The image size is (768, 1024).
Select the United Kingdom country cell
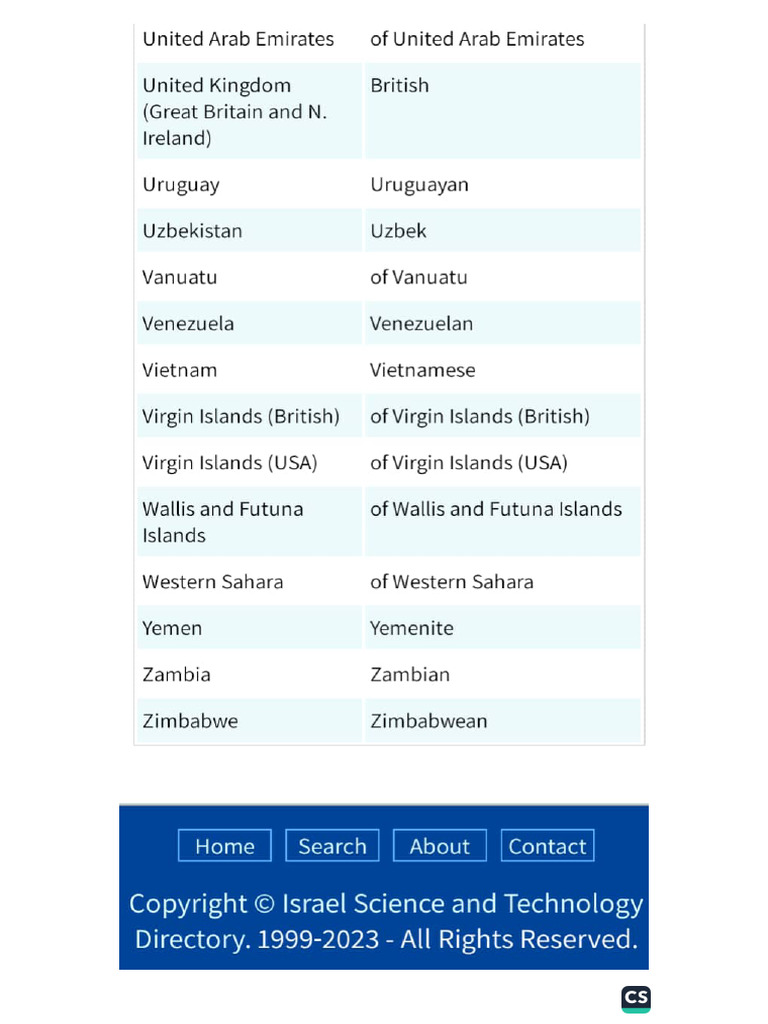[x=249, y=111]
